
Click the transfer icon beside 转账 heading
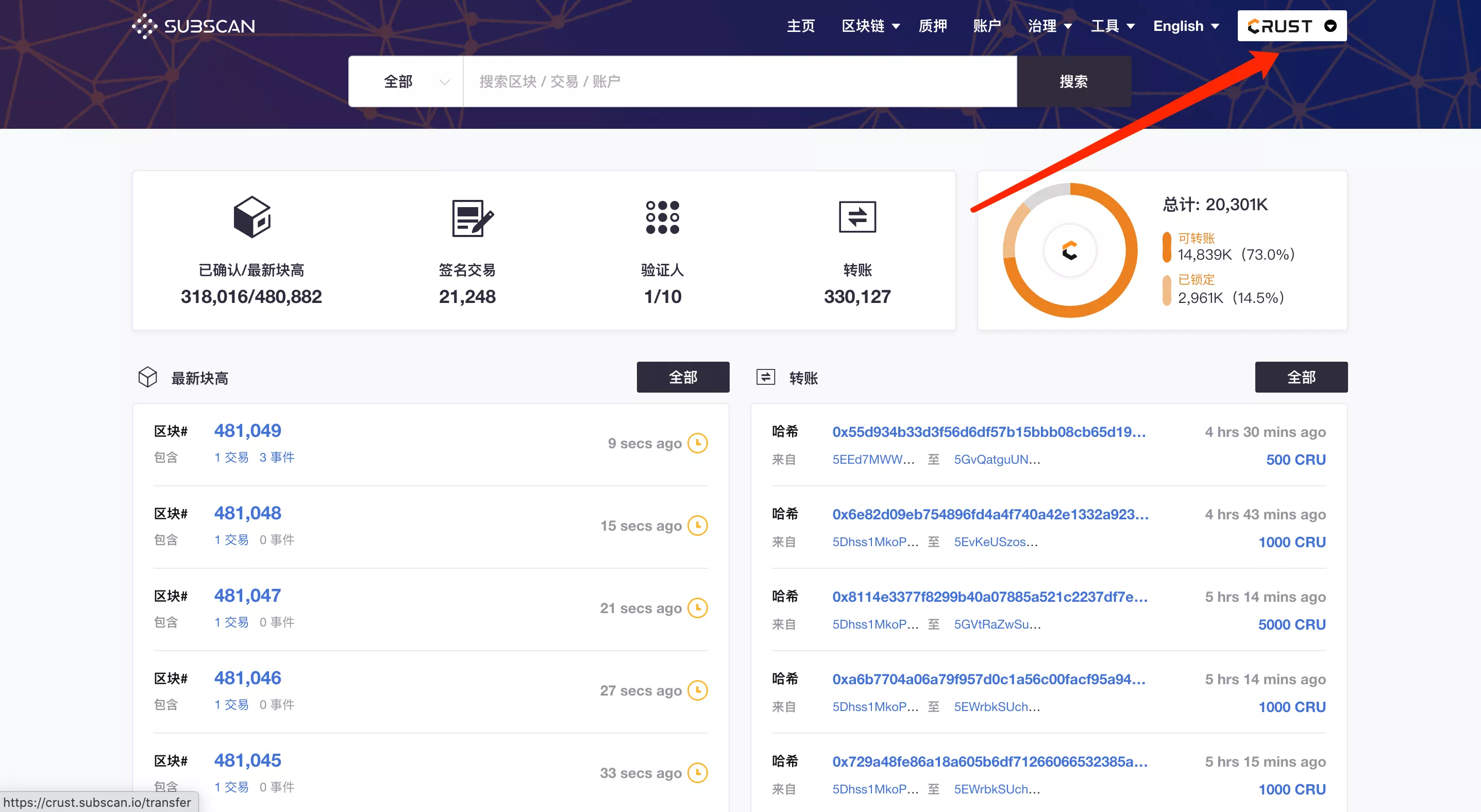coord(765,377)
